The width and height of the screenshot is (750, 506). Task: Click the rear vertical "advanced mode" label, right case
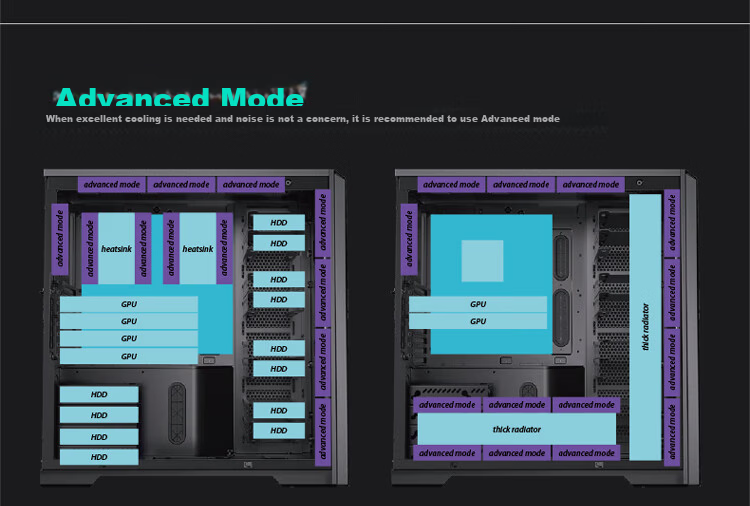click(x=409, y=239)
